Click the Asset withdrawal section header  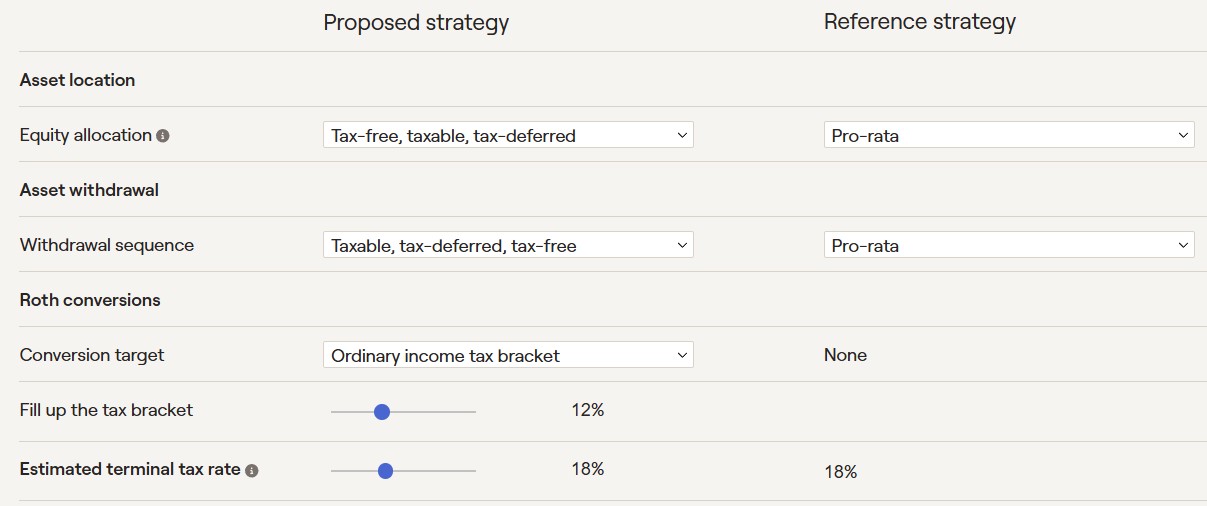tap(89, 190)
